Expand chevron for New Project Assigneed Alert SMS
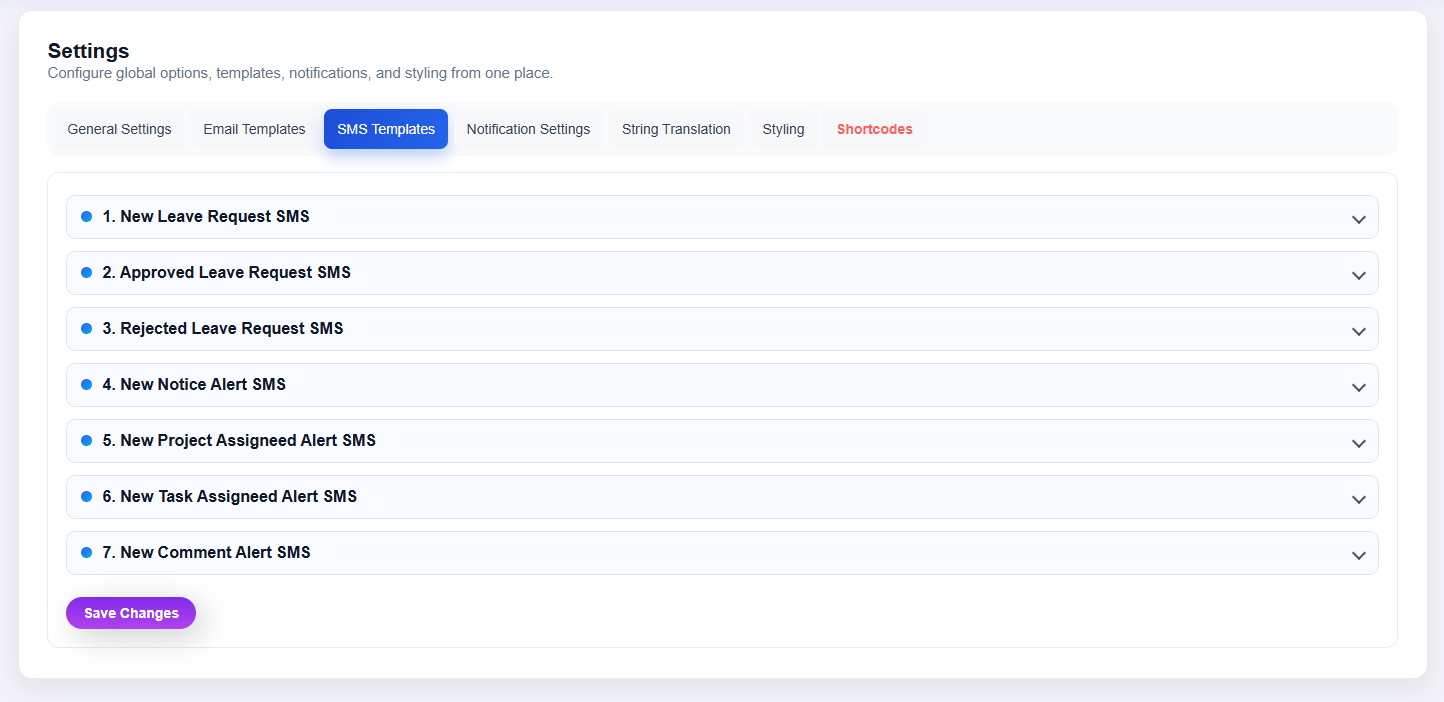Viewport: 1444px width, 702px height. (1358, 443)
